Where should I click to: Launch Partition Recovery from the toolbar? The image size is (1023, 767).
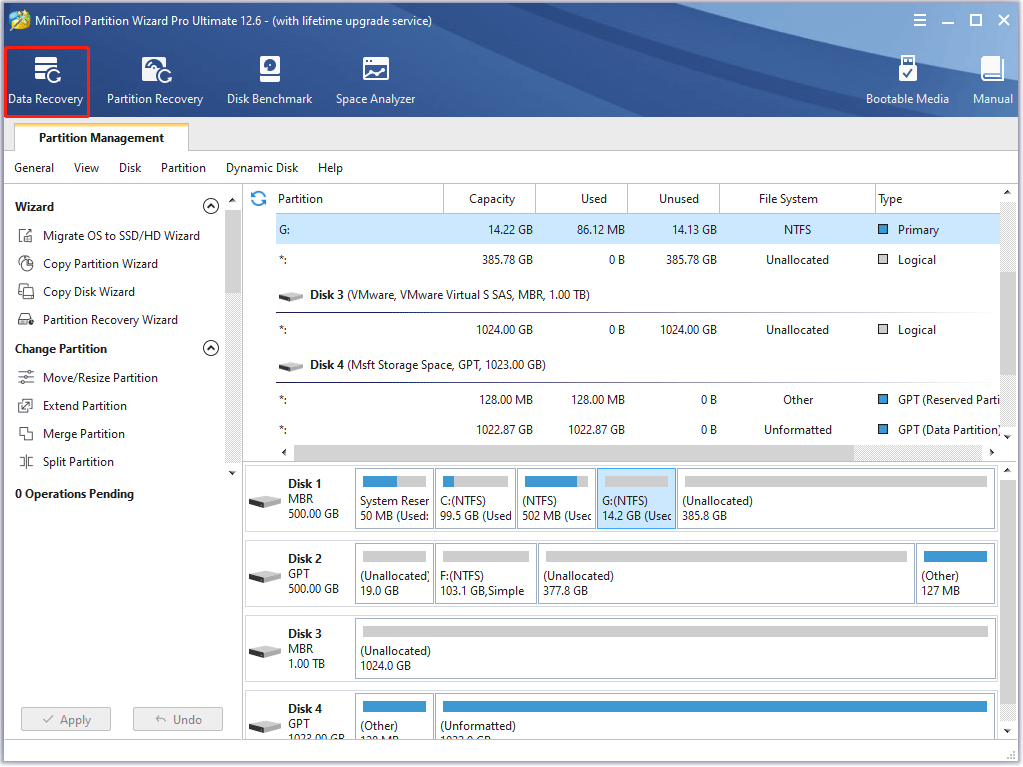pyautogui.click(x=155, y=82)
